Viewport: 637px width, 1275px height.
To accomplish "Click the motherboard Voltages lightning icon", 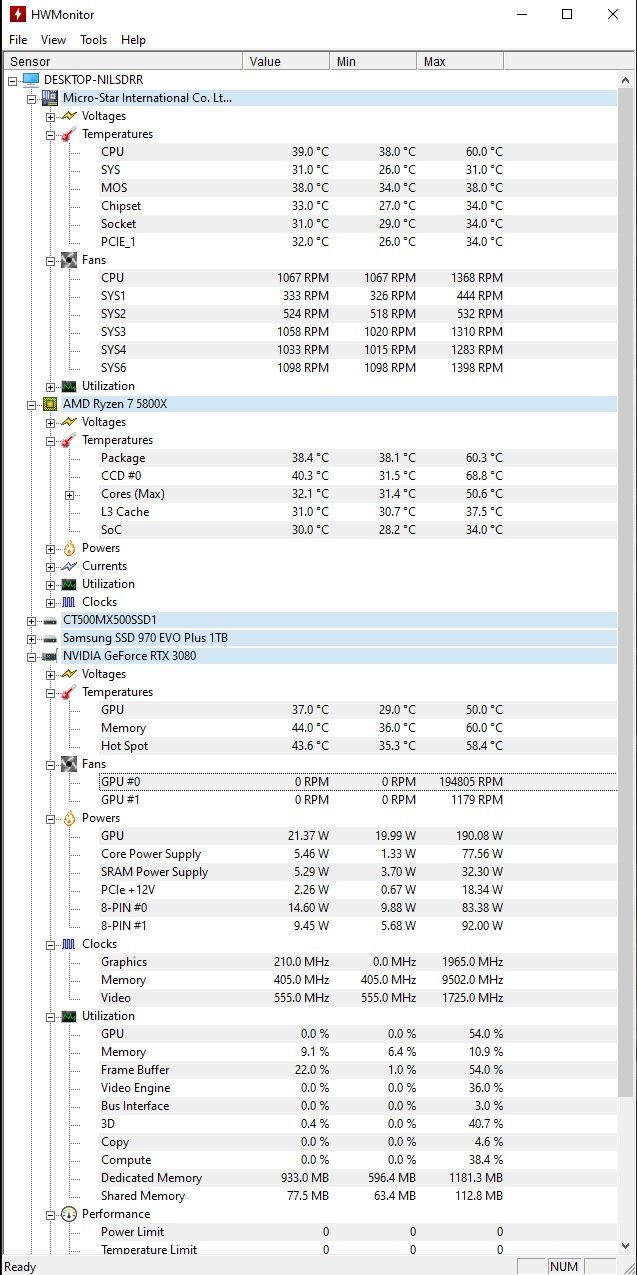I will click(68, 116).
